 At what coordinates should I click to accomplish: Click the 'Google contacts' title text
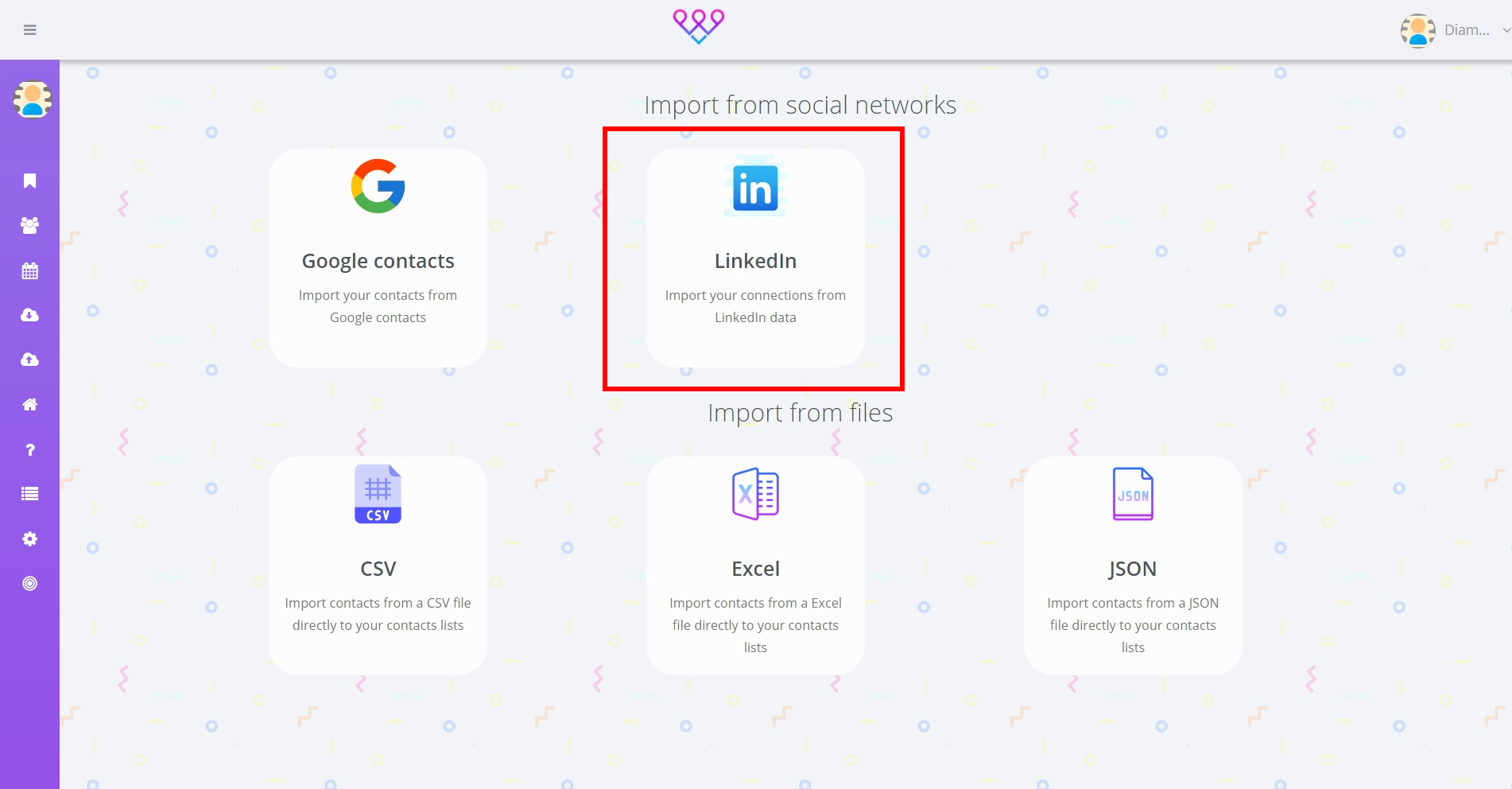[378, 261]
